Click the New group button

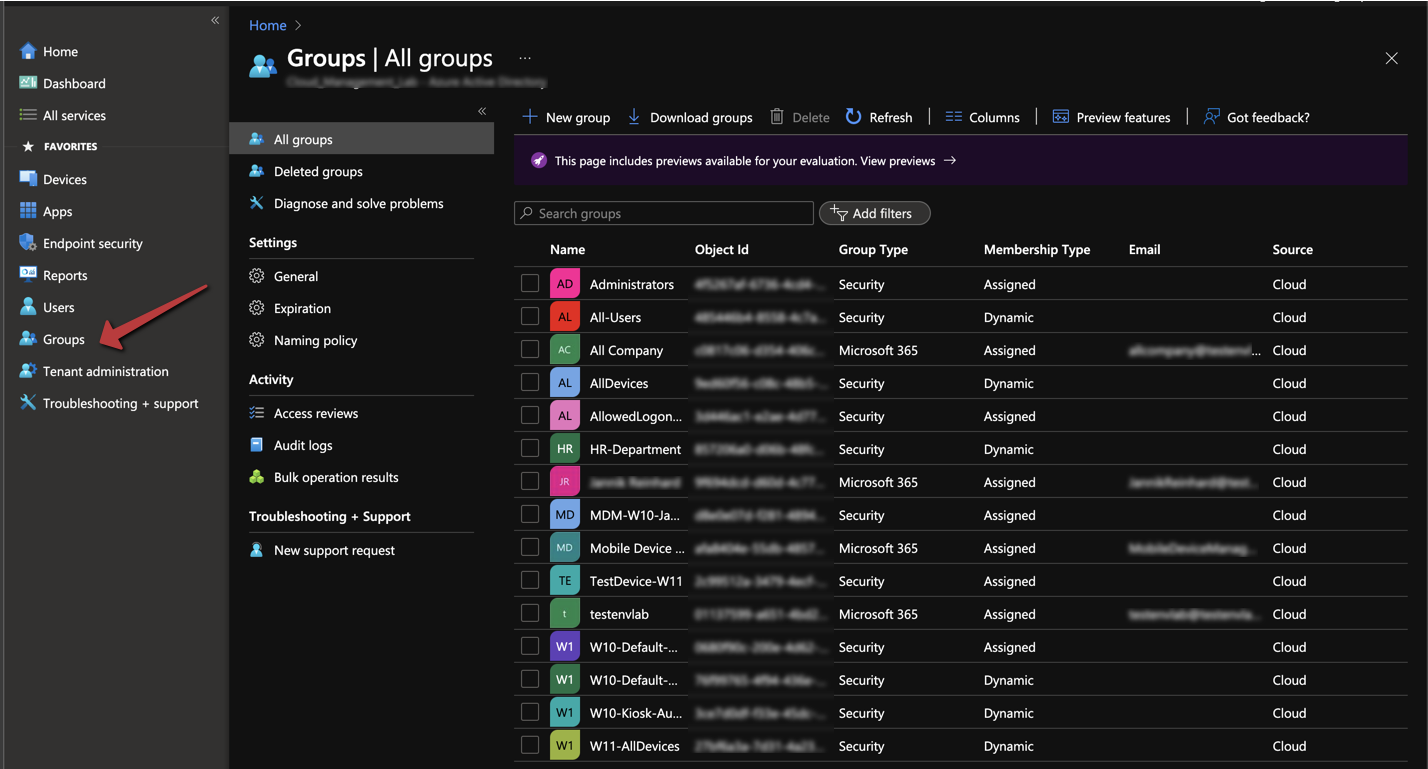566,117
